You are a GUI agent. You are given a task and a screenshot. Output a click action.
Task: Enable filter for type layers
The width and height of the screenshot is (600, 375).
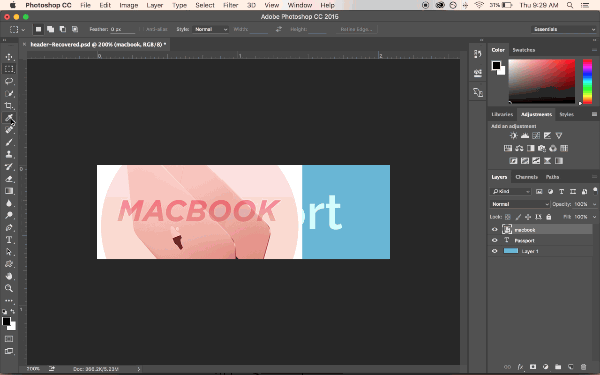pyautogui.click(x=561, y=191)
